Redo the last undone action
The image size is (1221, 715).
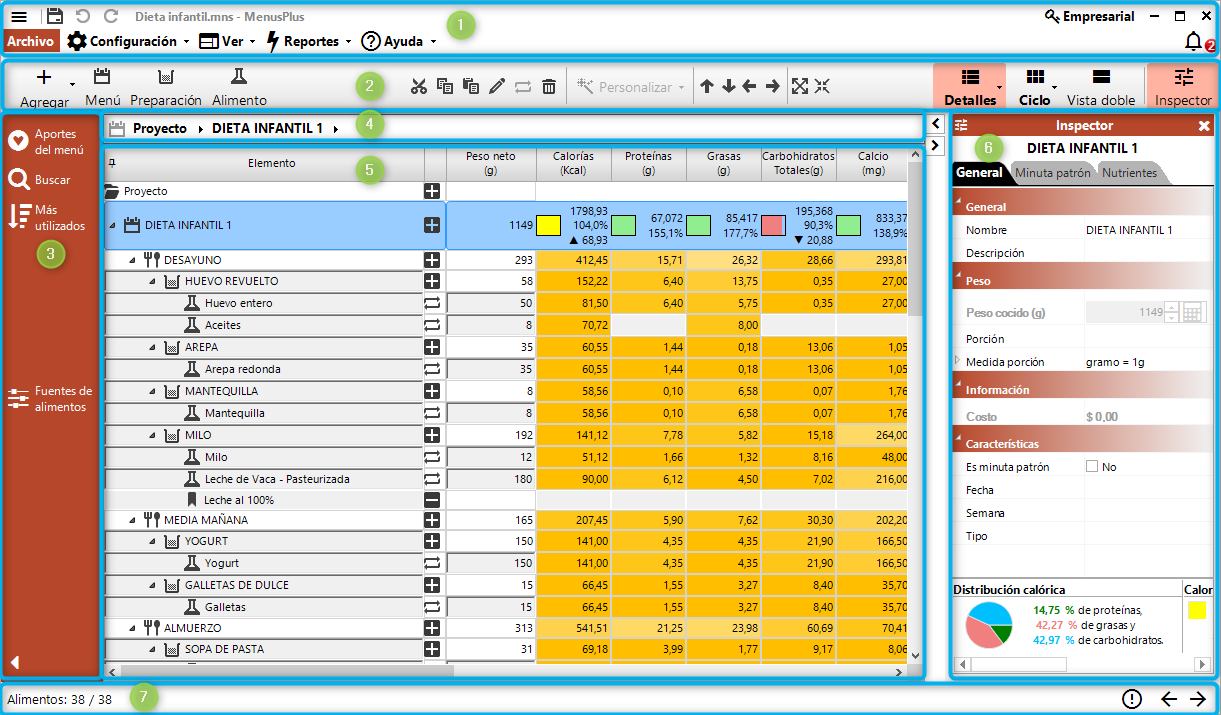111,17
